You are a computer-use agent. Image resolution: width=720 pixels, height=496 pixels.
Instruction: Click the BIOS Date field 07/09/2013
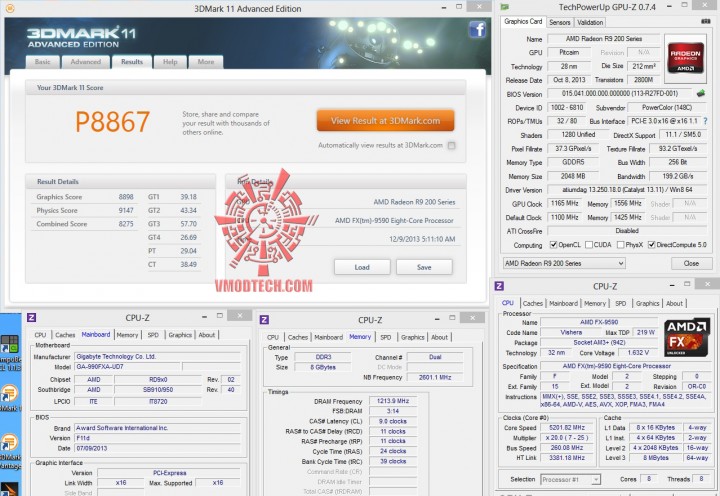tap(157, 448)
